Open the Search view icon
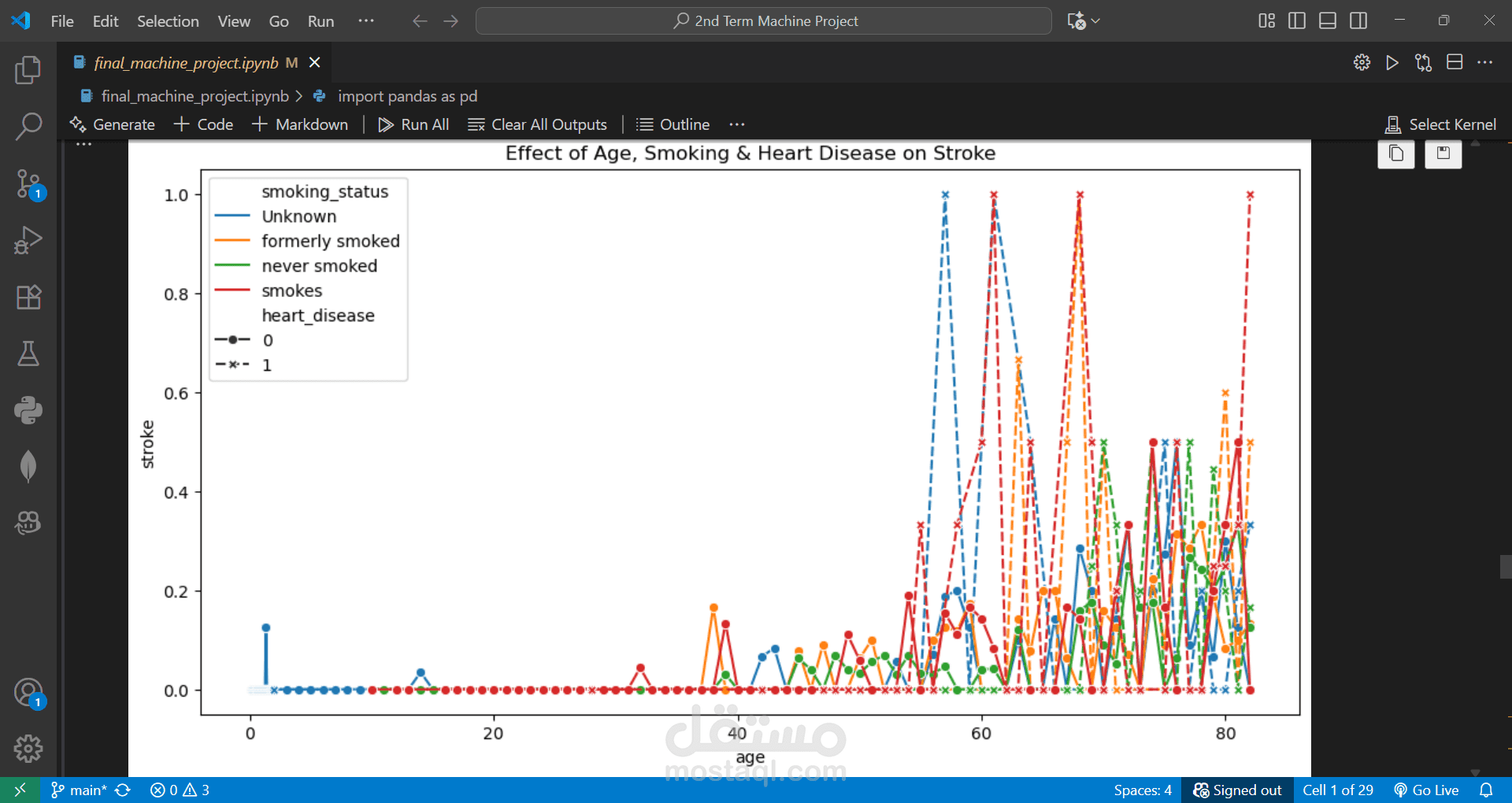Image resolution: width=1512 pixels, height=803 pixels. [x=28, y=126]
